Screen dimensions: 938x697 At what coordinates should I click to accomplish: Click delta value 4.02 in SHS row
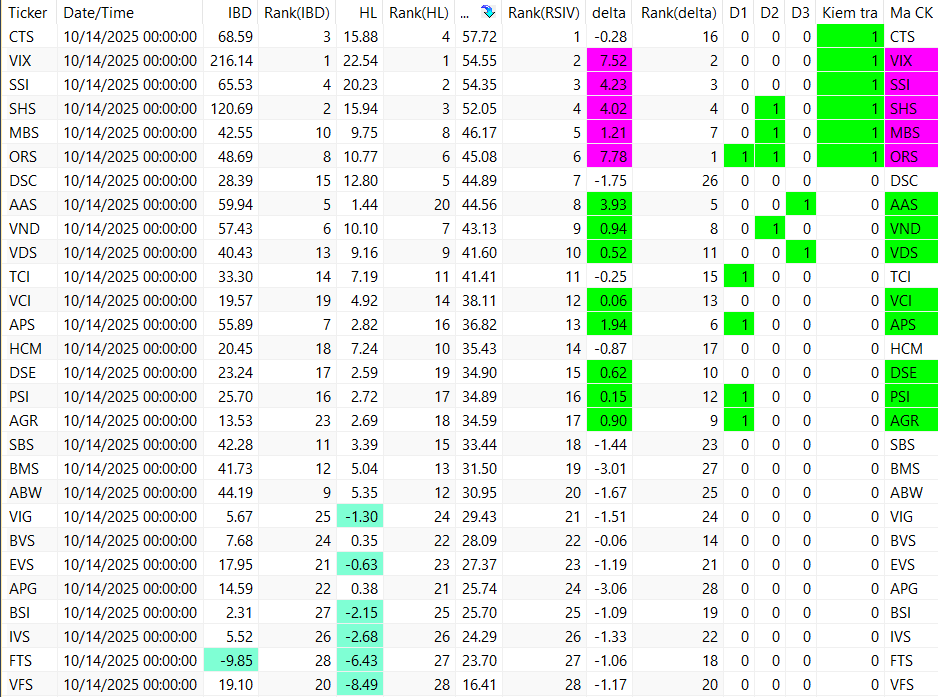pos(610,109)
